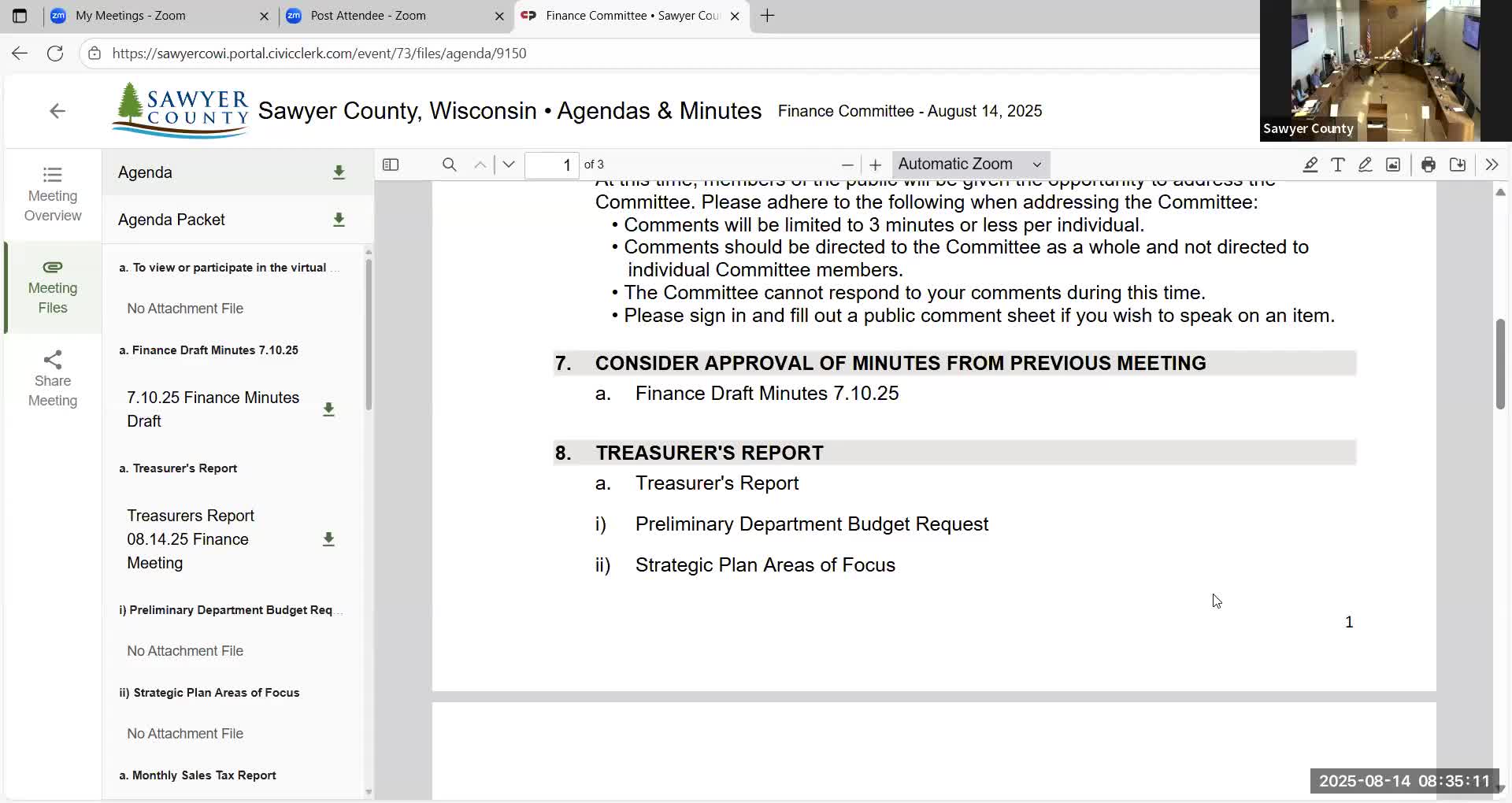Click the file list scrollbar thumb
The image size is (1512, 803).
[x=369, y=335]
